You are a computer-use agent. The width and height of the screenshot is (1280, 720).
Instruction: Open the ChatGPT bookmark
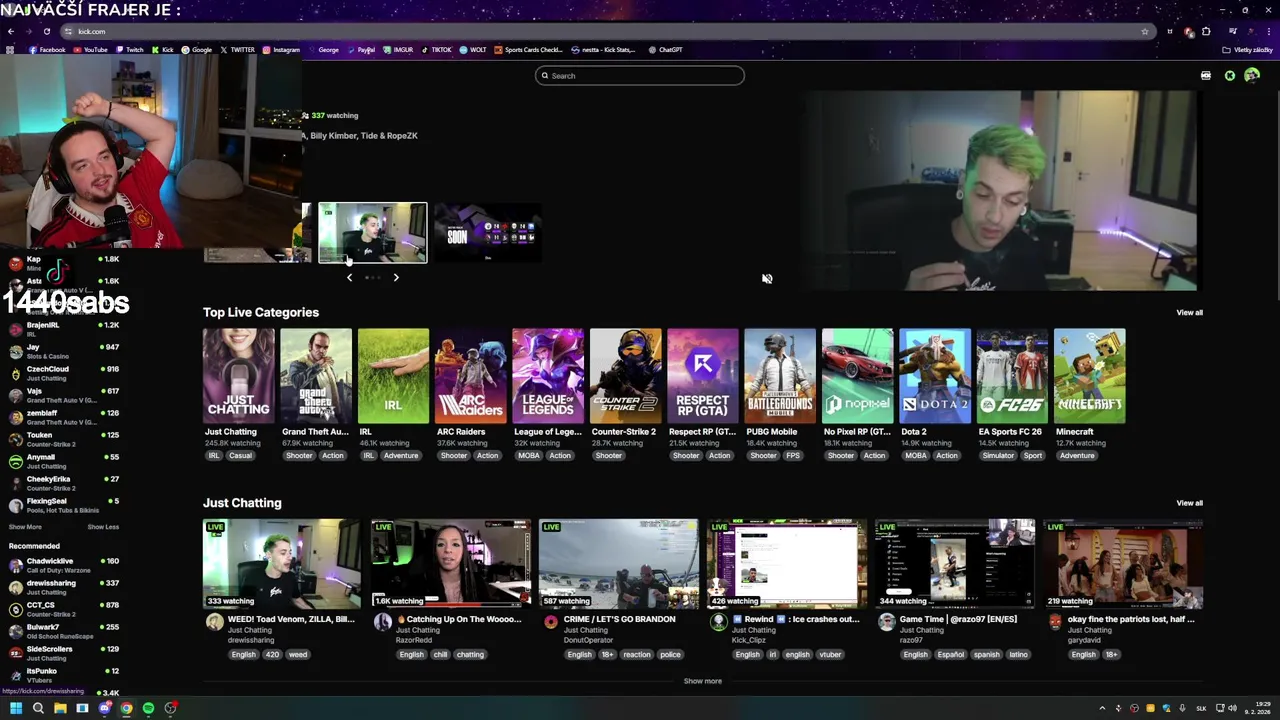665,50
